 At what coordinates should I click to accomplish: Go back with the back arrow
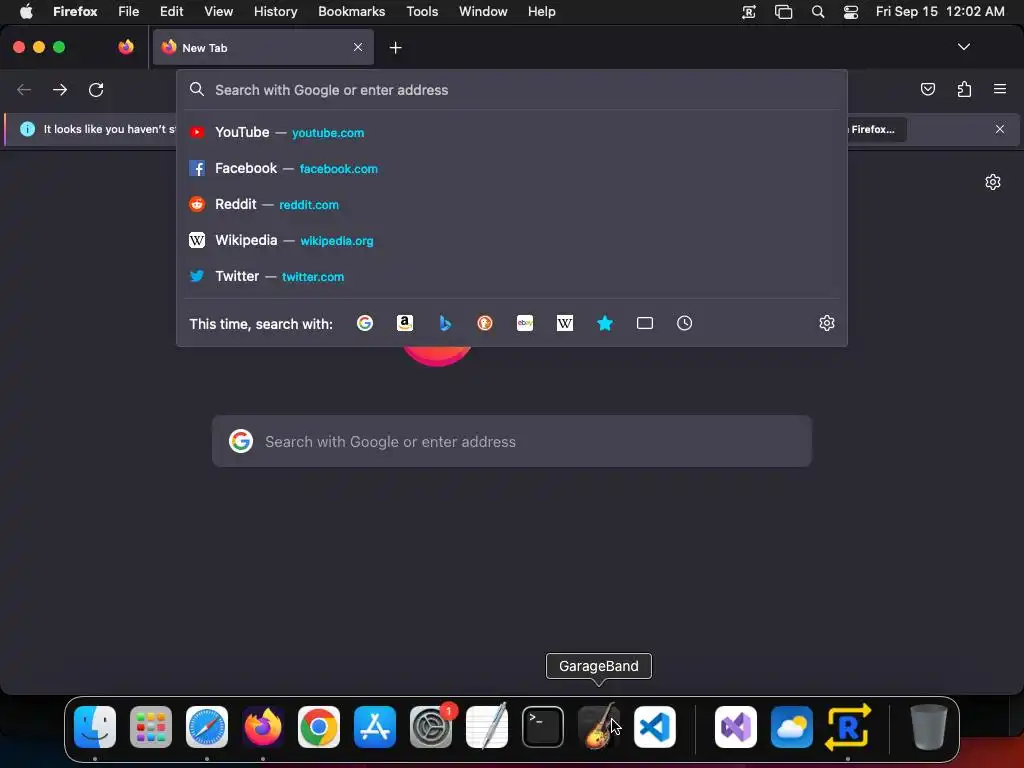tap(24, 89)
